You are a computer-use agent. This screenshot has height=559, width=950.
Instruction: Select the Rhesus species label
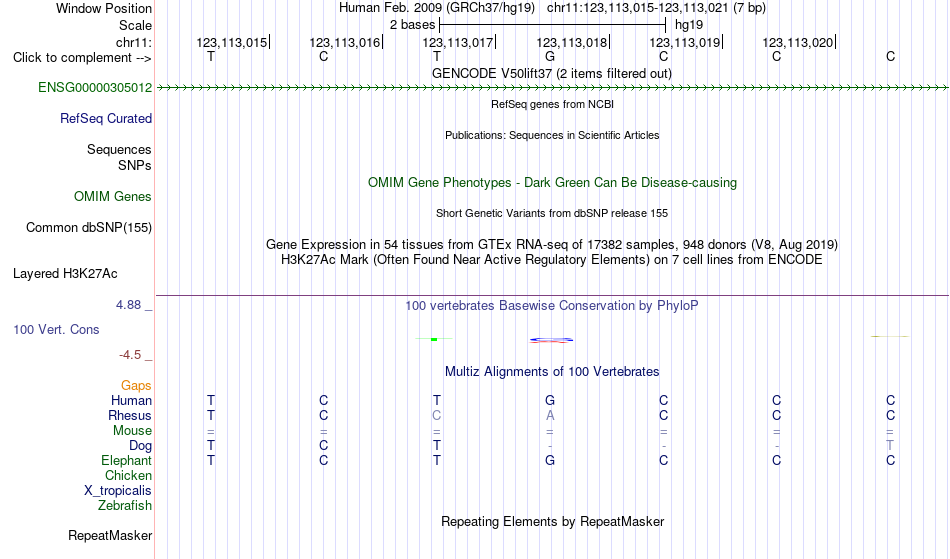point(130,415)
